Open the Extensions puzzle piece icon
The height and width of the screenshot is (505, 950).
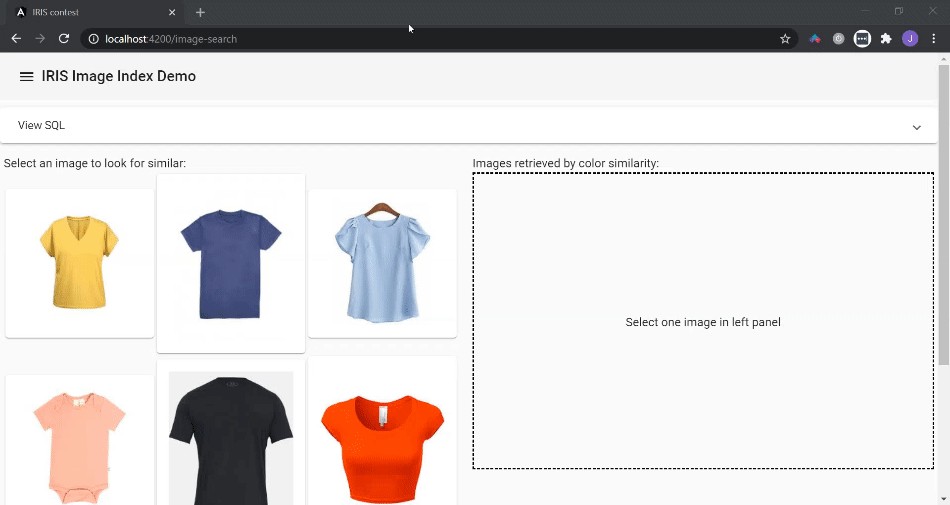click(x=886, y=39)
